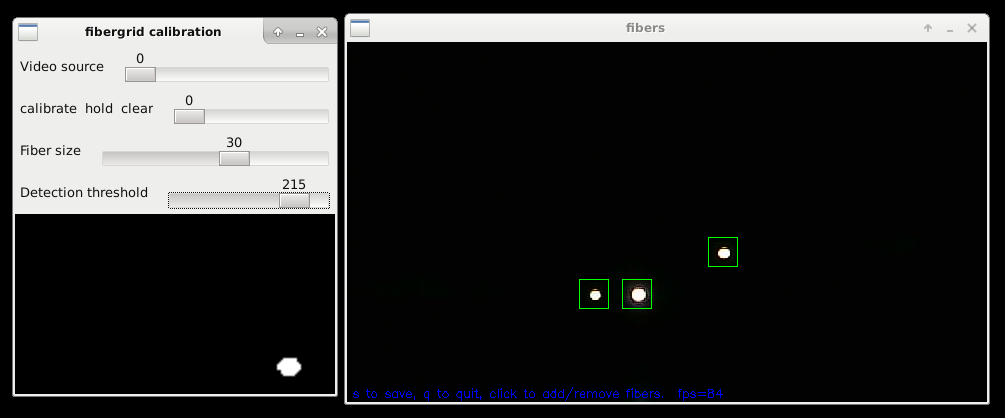Image resolution: width=1005 pixels, height=418 pixels.
Task: Remove the leftmost detected fiber box
Action: point(594,294)
